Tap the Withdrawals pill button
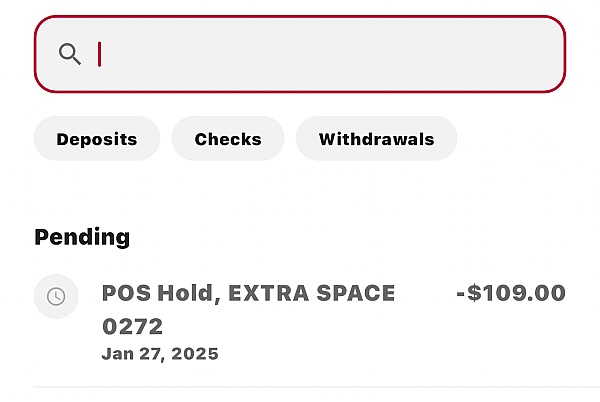 (376, 138)
